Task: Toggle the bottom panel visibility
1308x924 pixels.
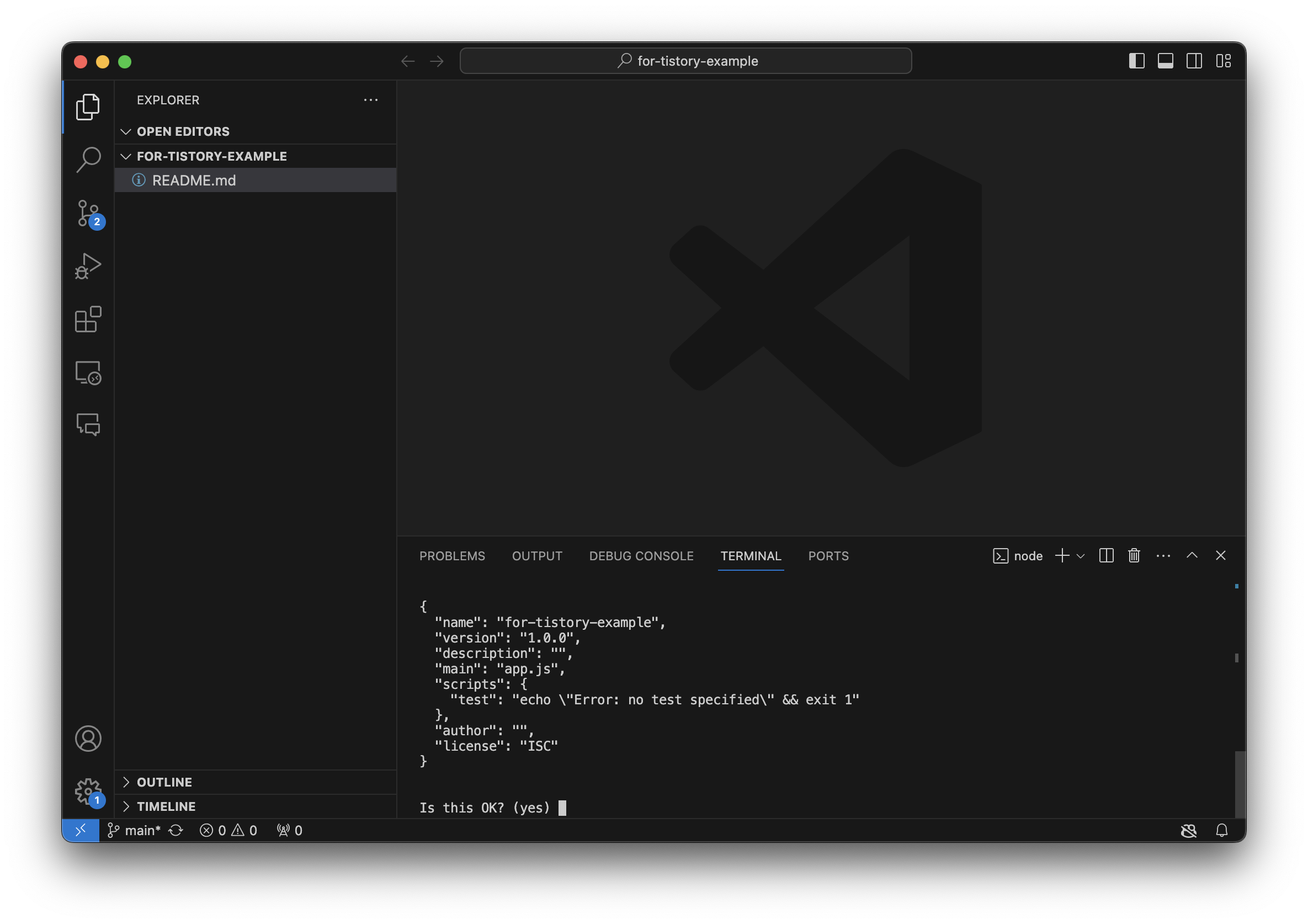Action: click(x=1165, y=61)
